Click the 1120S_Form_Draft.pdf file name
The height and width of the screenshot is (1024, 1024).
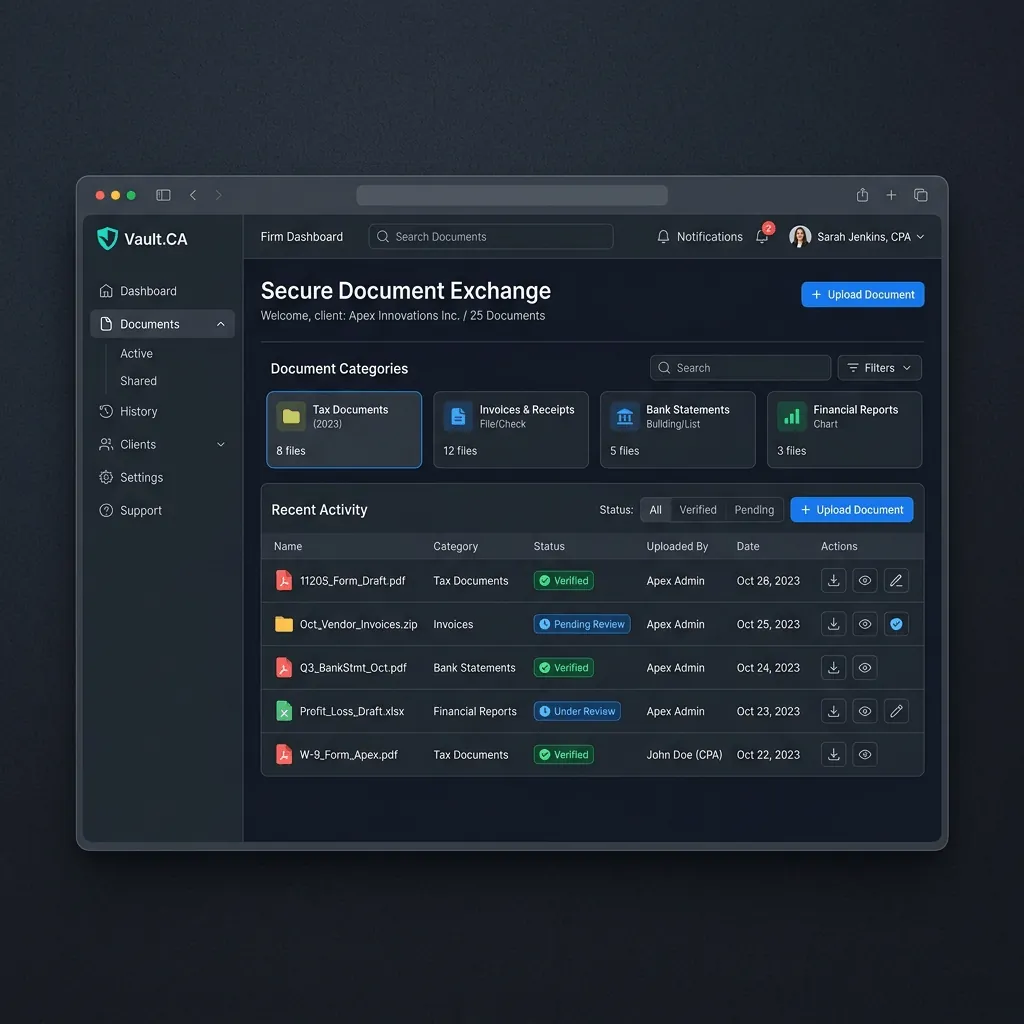pos(352,581)
